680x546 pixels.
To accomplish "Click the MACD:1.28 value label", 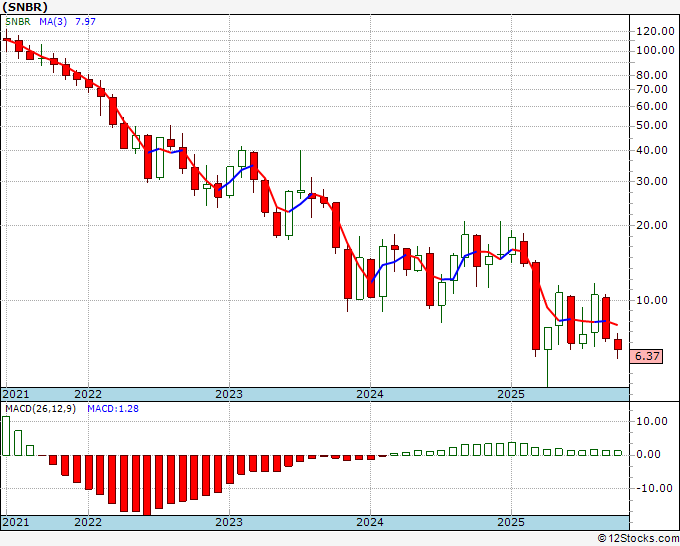I will [113, 409].
